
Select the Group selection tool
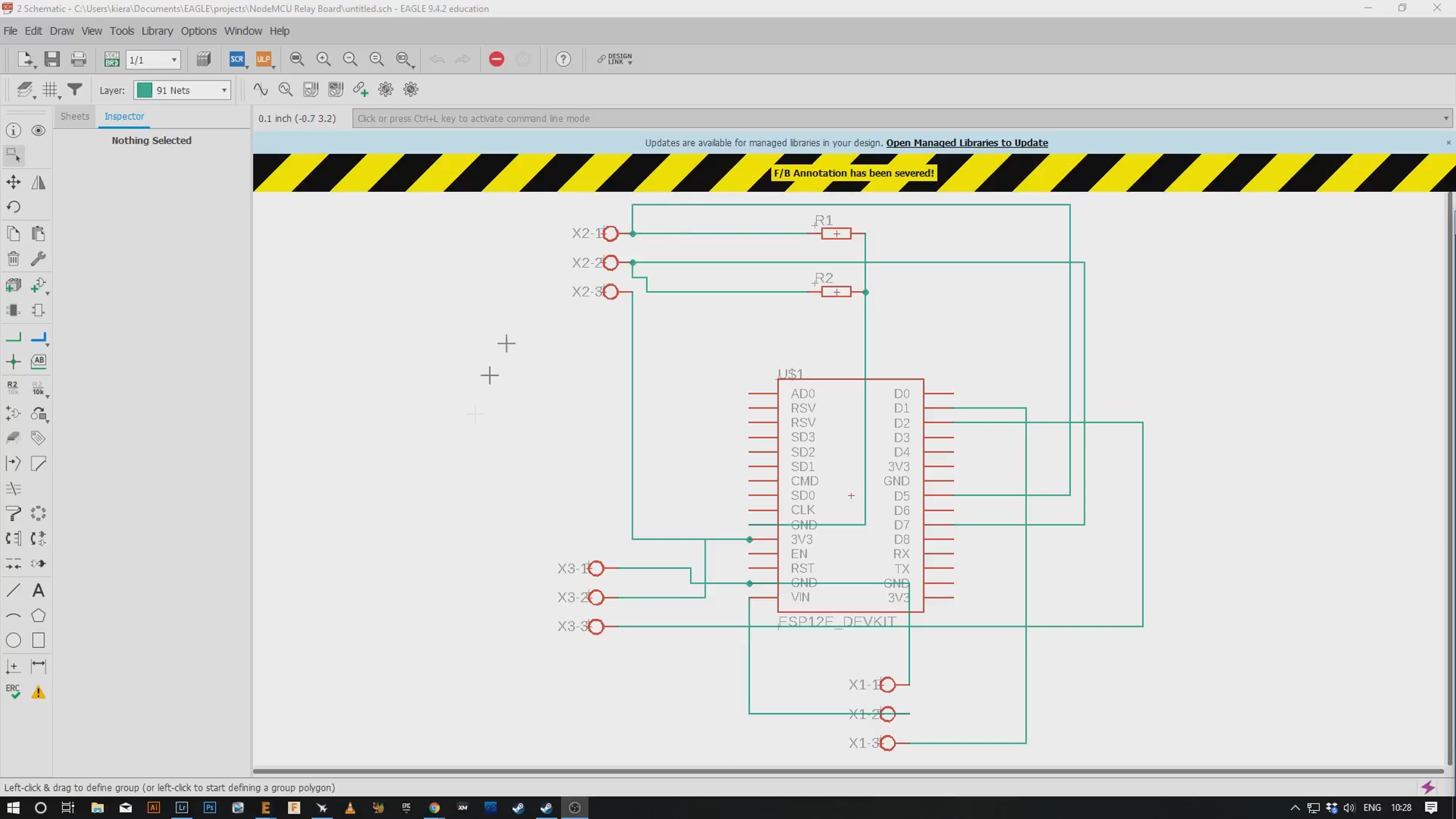pos(13,155)
